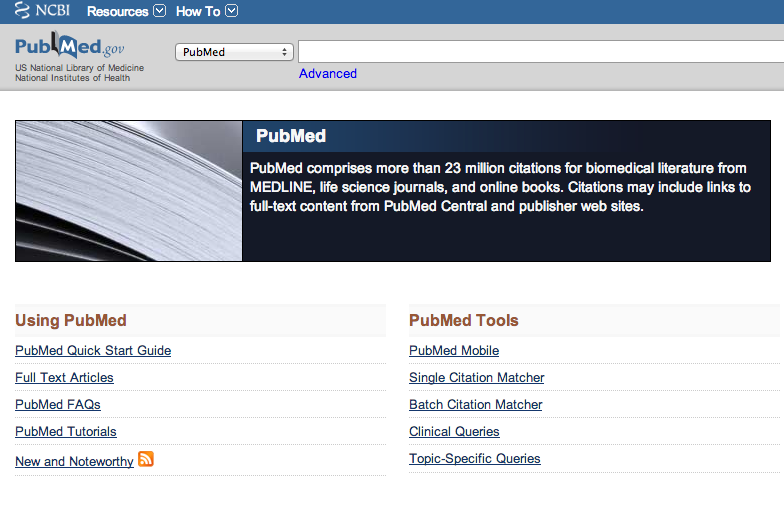
Task: Open Topic-Specific Queries link
Action: (x=474, y=458)
